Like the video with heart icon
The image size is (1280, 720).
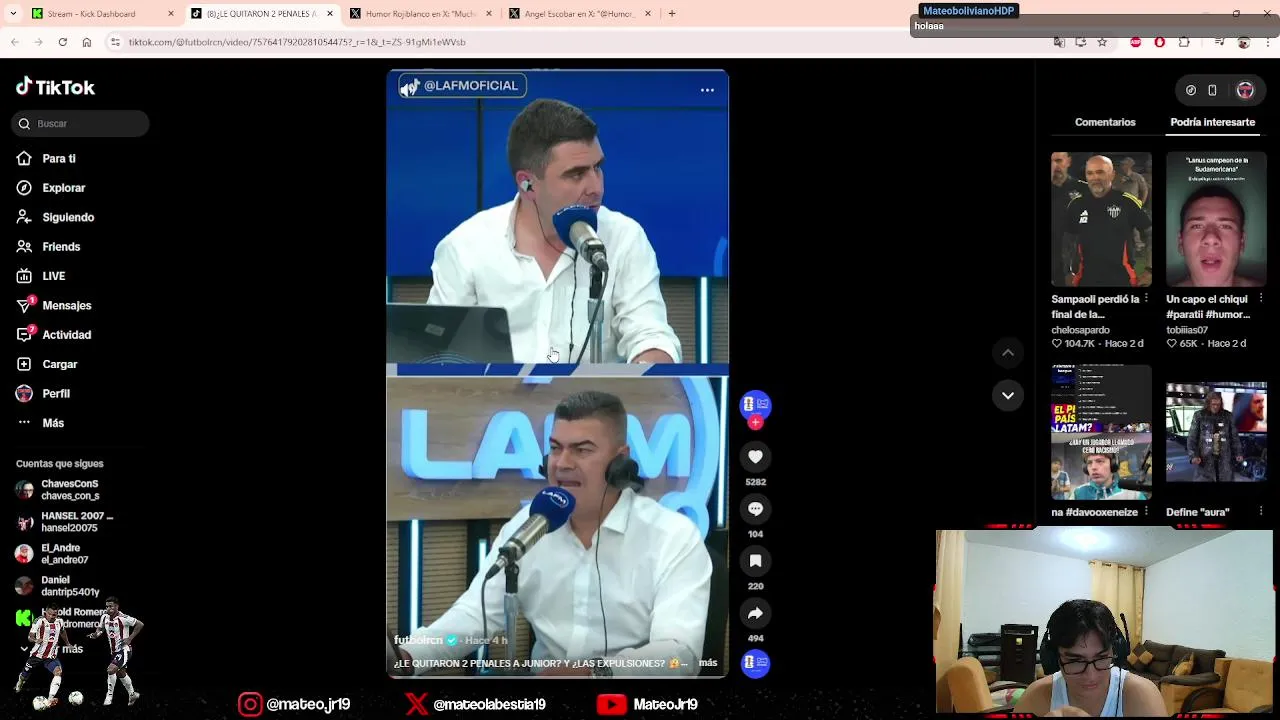click(x=755, y=457)
